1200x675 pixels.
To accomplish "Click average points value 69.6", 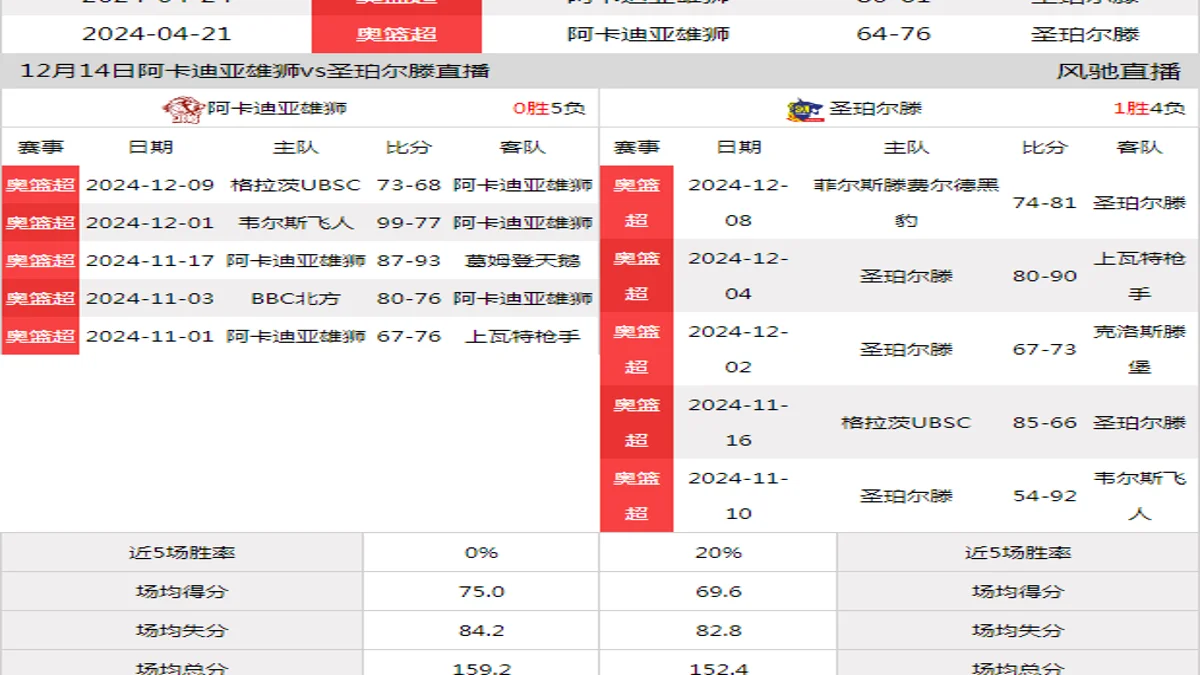I will 718,591.
